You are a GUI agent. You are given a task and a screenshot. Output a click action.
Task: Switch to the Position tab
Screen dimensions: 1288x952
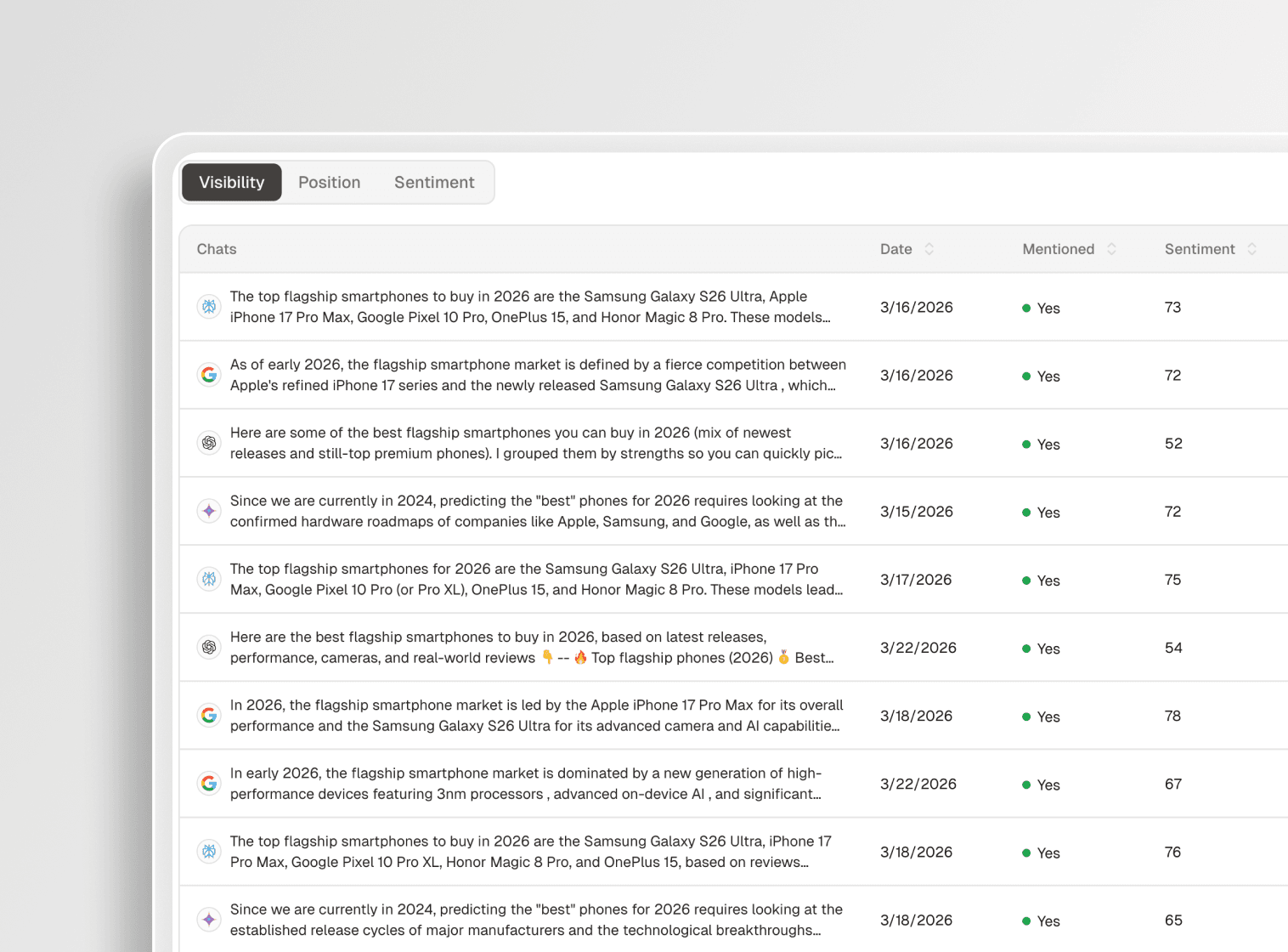[x=329, y=182]
